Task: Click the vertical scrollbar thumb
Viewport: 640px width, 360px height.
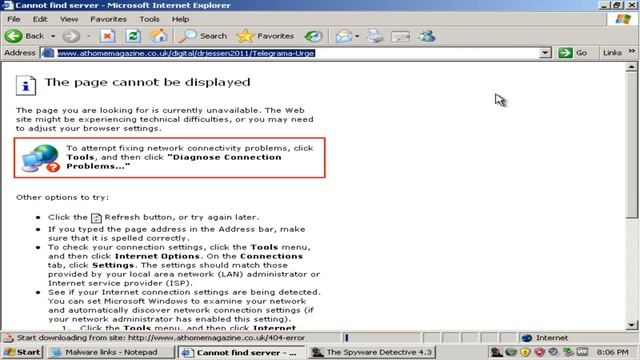Action: [631, 146]
